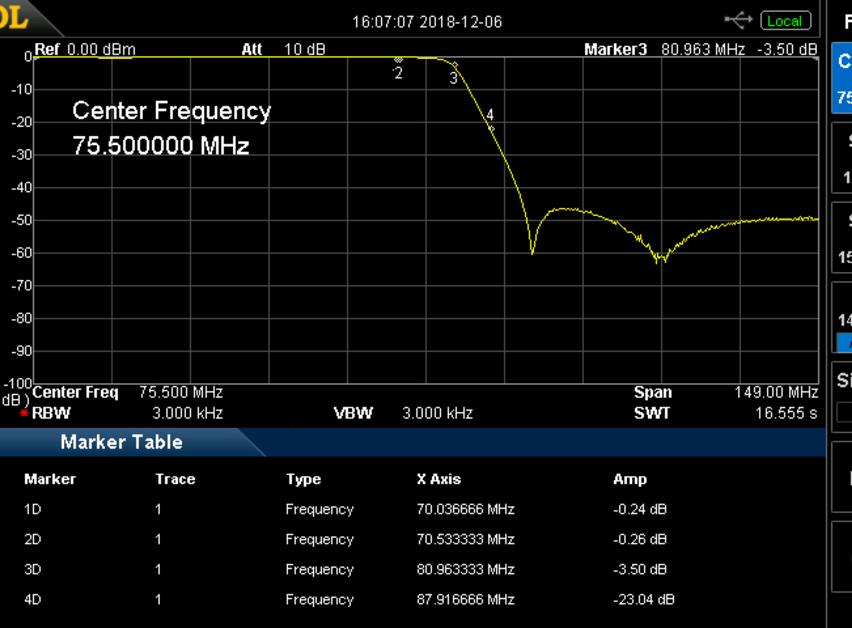Click the Ref 0.00 dBm reference level
The image size is (852, 628).
pyautogui.click(x=85, y=49)
